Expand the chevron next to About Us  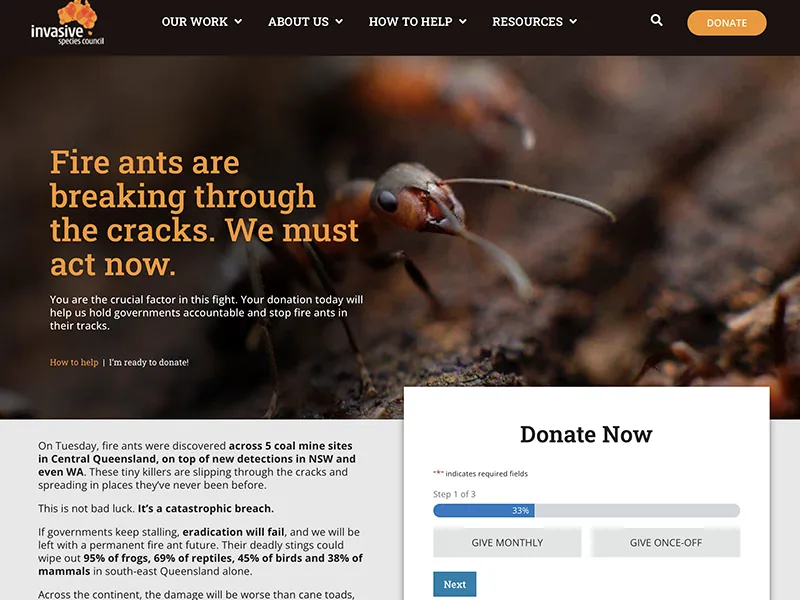[x=339, y=21]
